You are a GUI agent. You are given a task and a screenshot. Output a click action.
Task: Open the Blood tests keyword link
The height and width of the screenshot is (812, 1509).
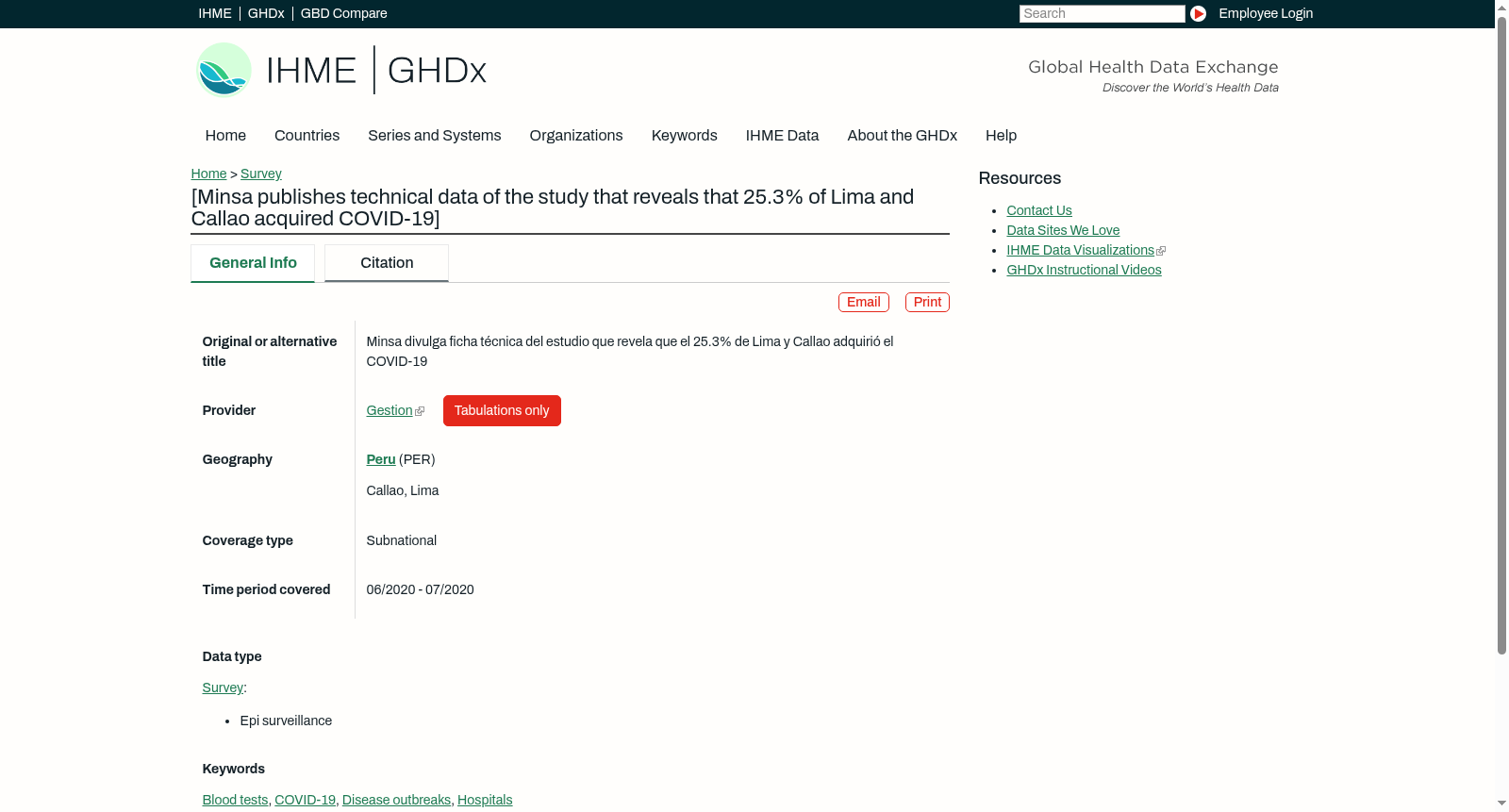236,800
